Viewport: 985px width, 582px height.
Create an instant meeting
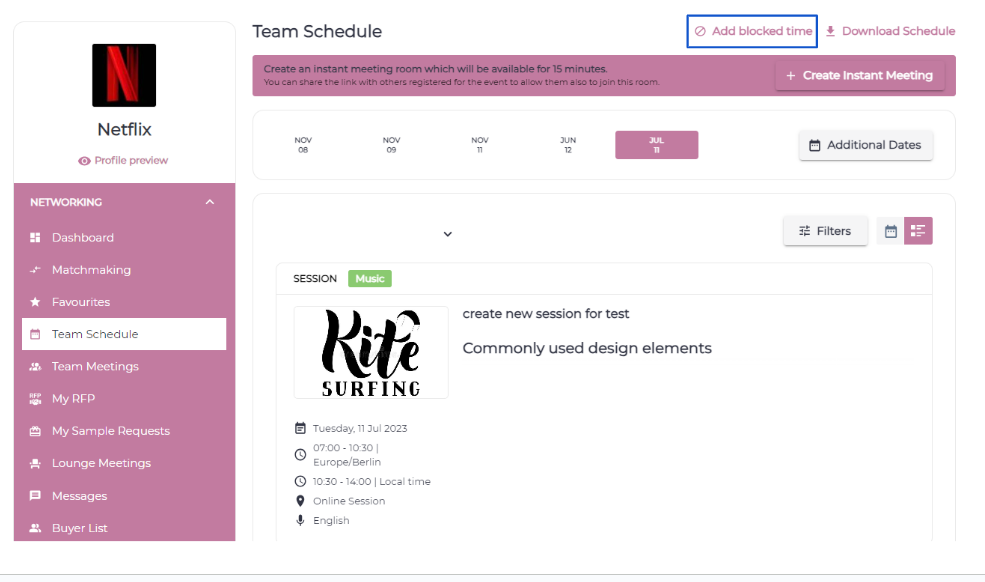coord(859,76)
